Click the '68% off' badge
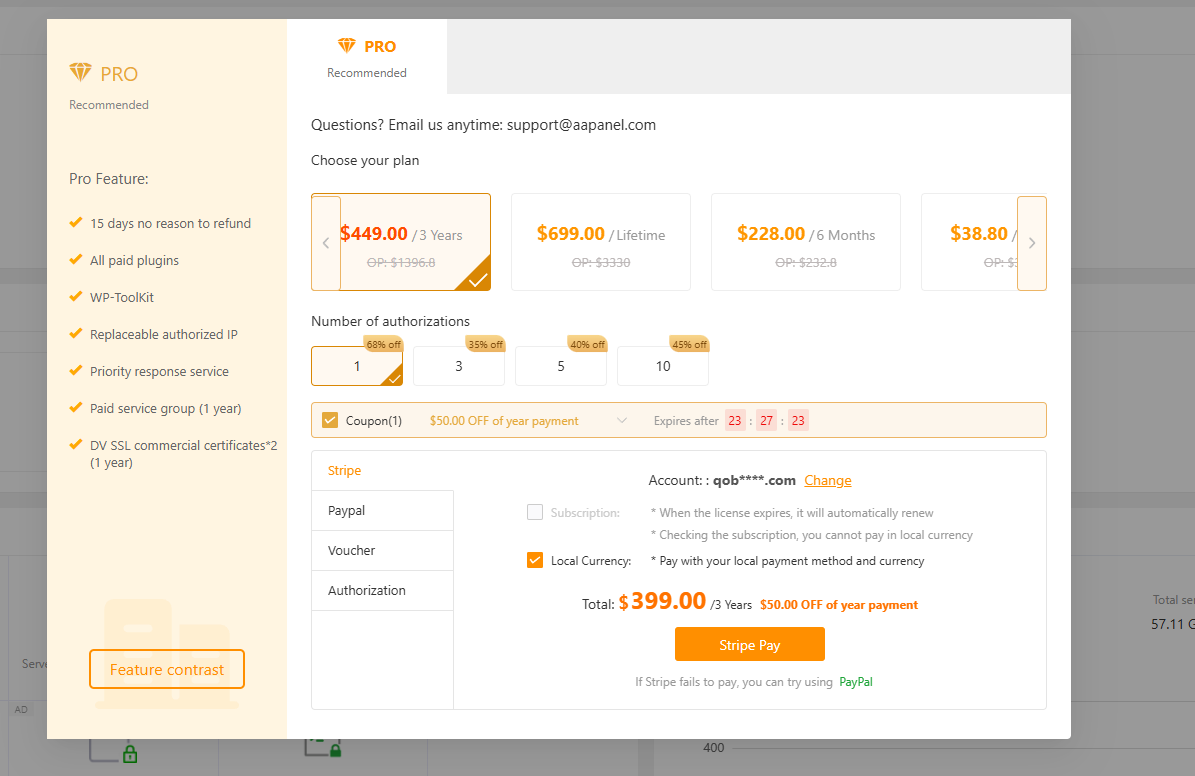The image size is (1195, 776). 383,345
